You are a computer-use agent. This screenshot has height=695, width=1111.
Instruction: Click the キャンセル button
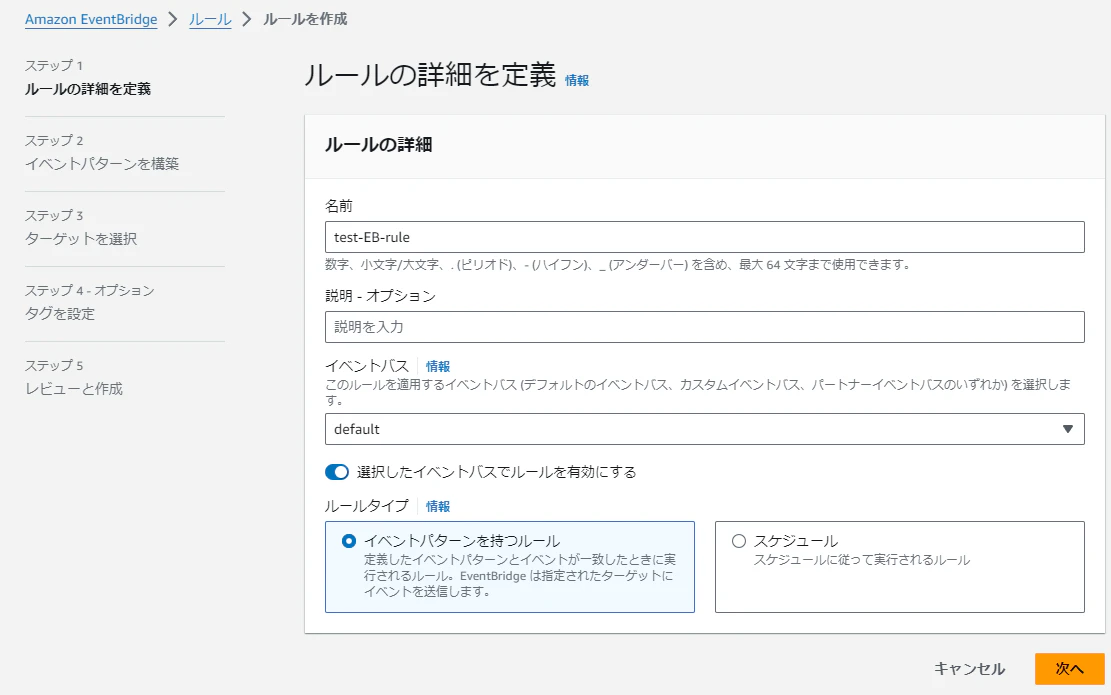tap(969, 669)
